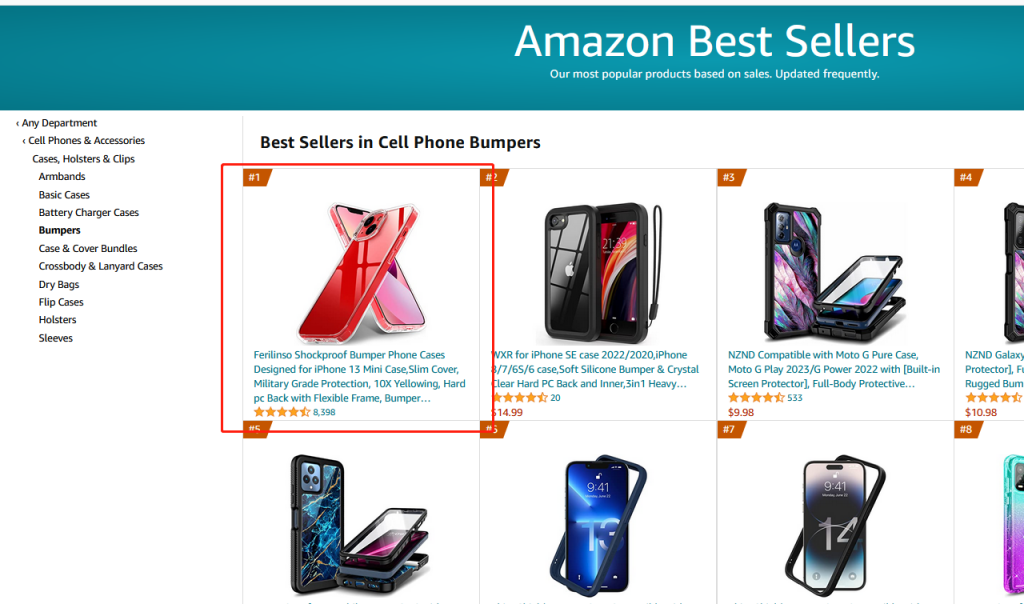Viewport: 1024px width, 604px height.
Task: Open the WXR iPhone SE case link
Action: [595, 369]
